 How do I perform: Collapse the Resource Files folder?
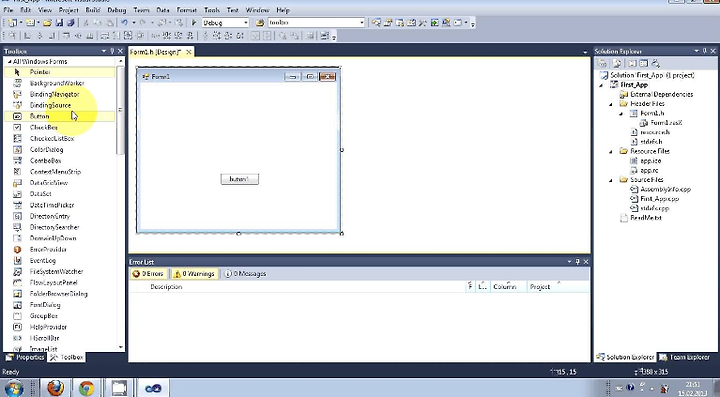(611, 151)
